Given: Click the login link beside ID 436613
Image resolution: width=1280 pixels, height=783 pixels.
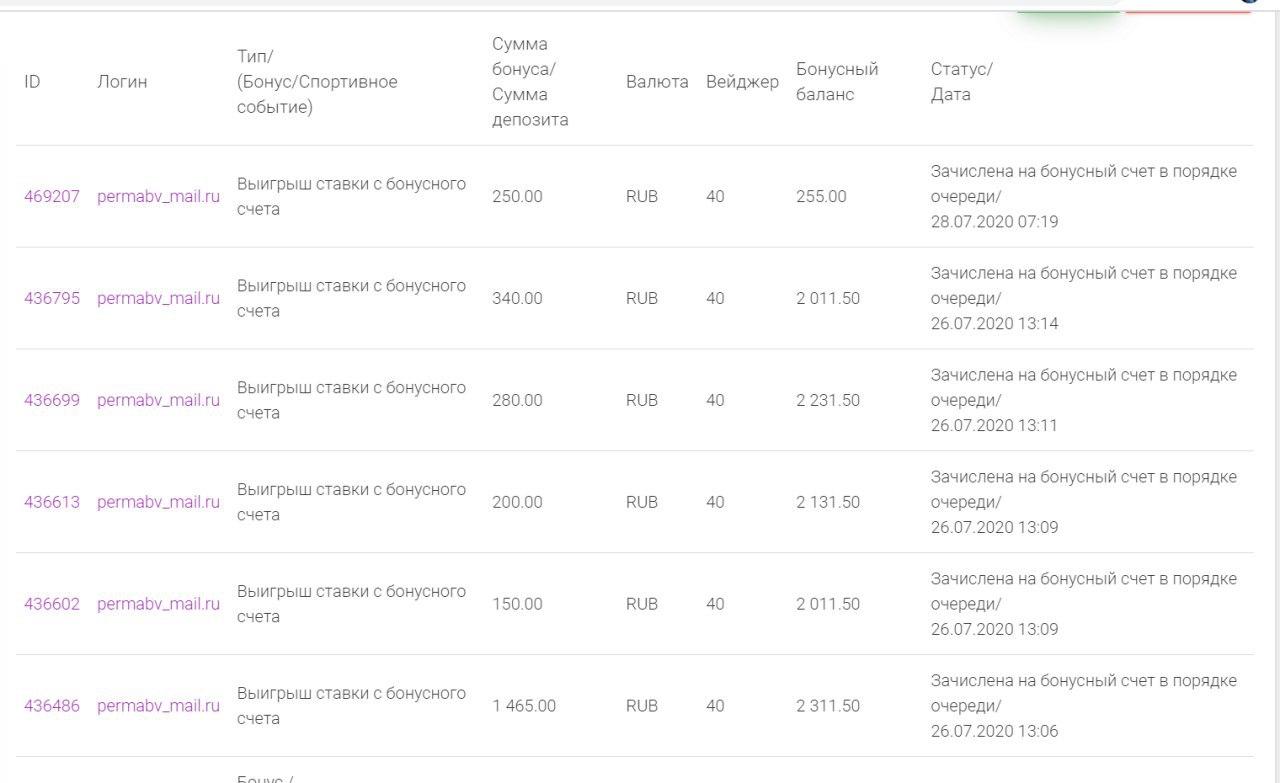Looking at the screenshot, I should tap(158, 503).
